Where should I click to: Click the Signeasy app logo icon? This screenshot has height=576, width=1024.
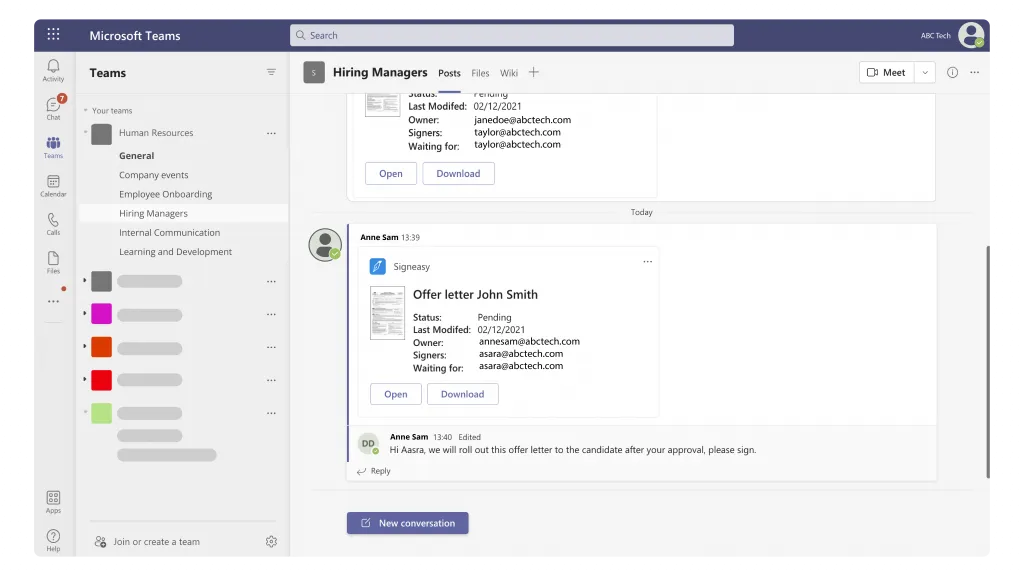377,266
